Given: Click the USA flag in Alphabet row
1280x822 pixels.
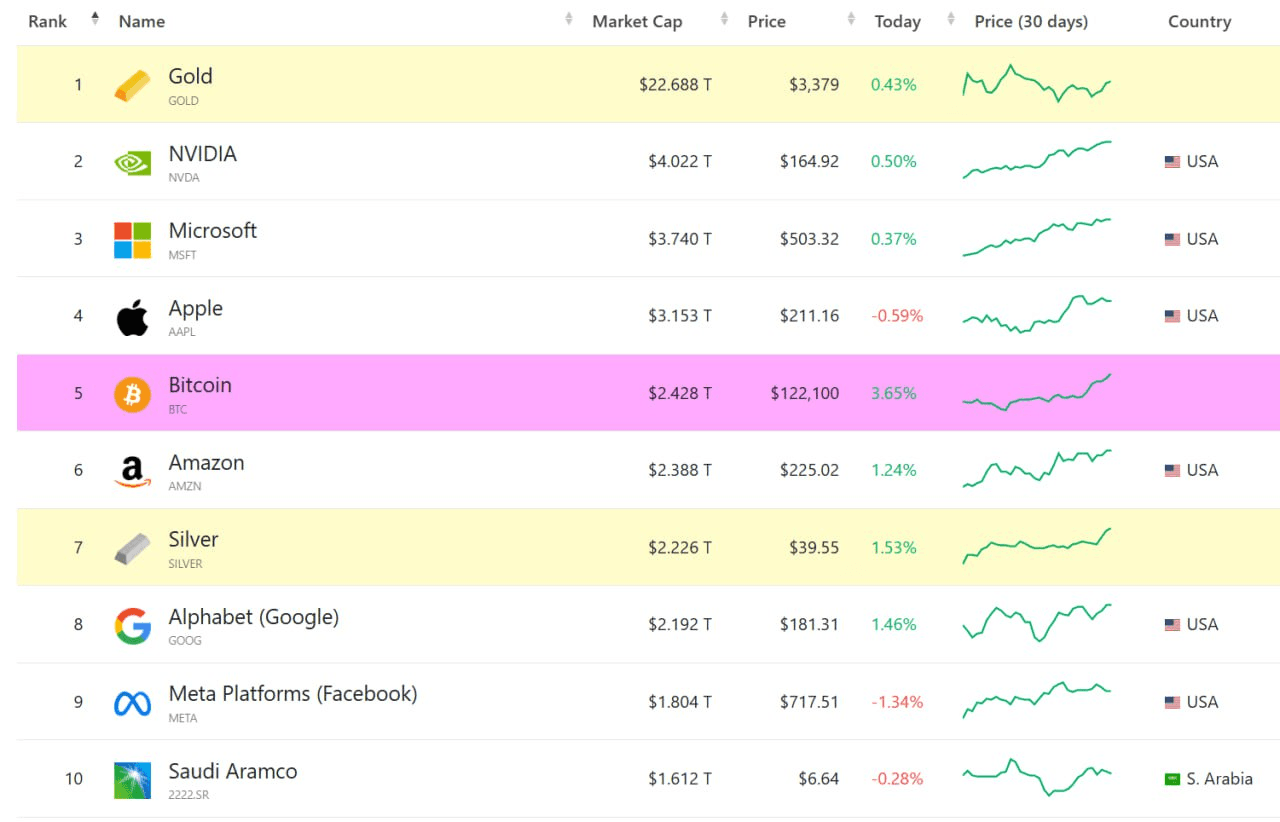Looking at the screenshot, I should coord(1172,625).
